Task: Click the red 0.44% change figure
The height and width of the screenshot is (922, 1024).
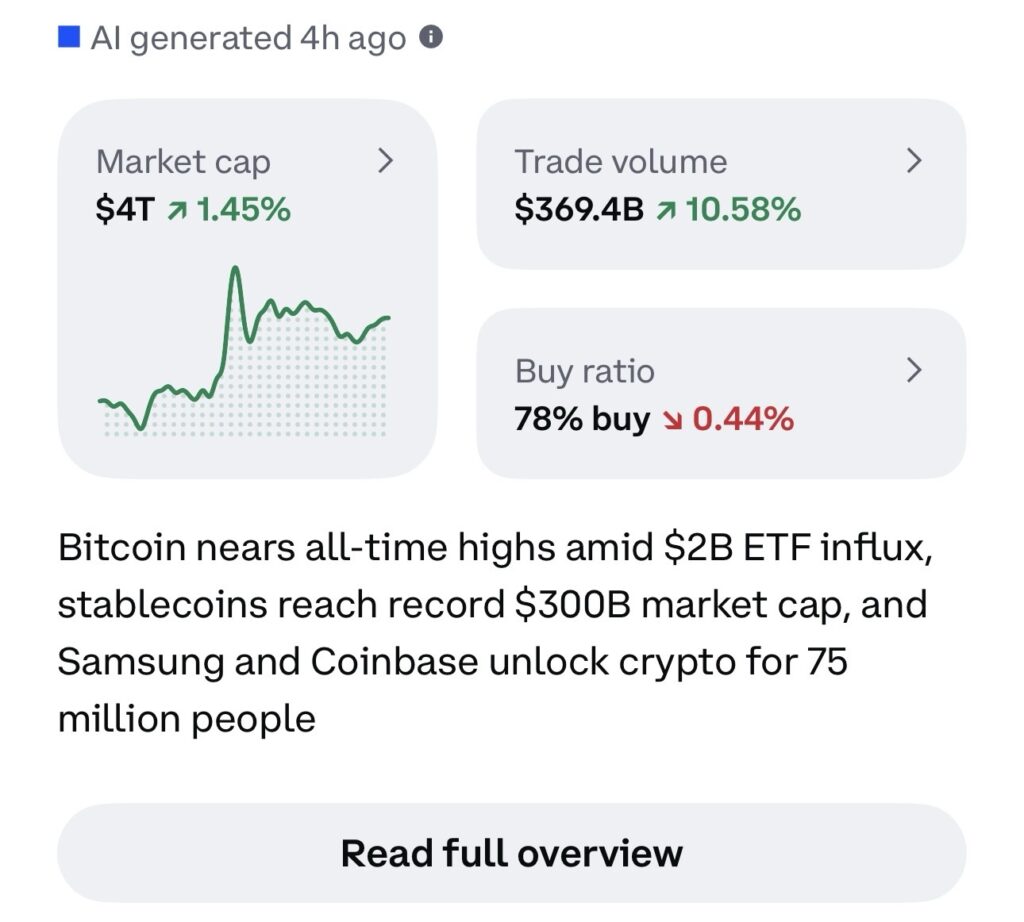Action: 743,419
